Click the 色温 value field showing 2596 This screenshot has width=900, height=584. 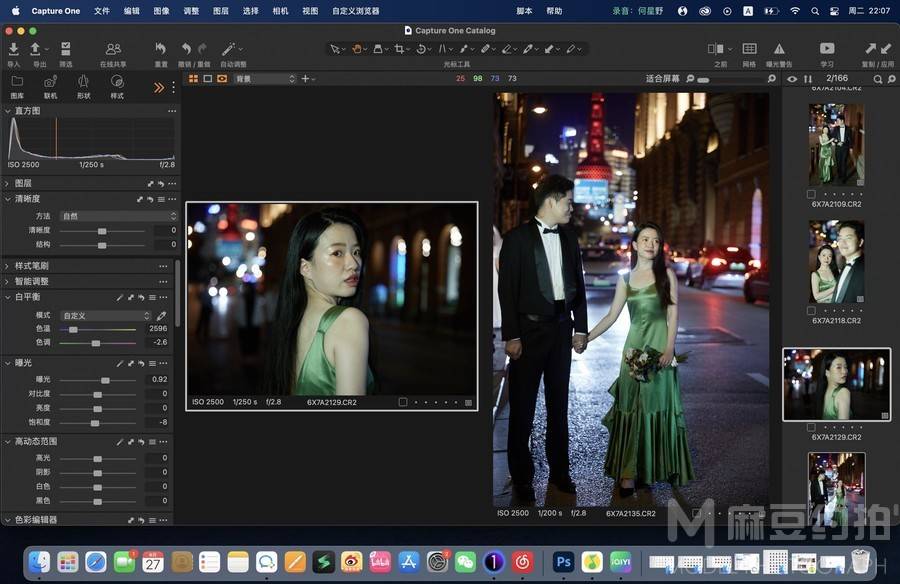coord(158,329)
